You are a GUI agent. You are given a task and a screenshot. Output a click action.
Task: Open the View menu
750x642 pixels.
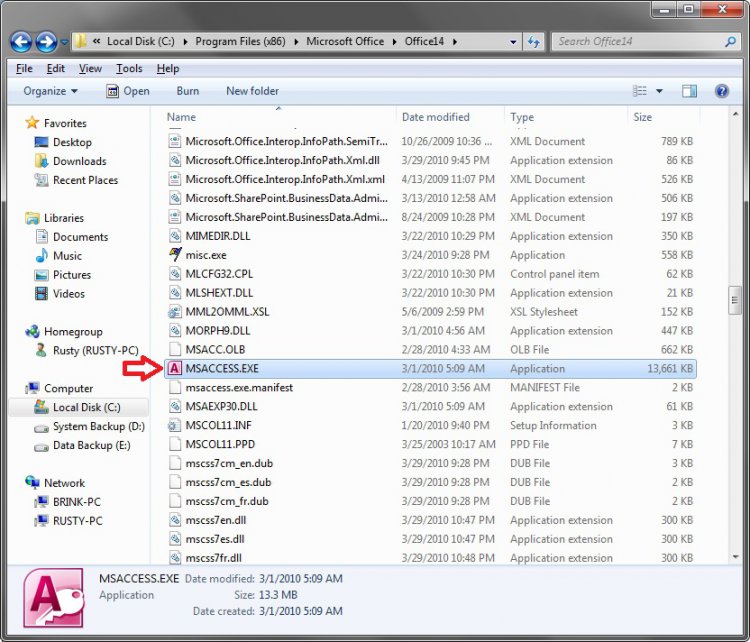coord(90,68)
